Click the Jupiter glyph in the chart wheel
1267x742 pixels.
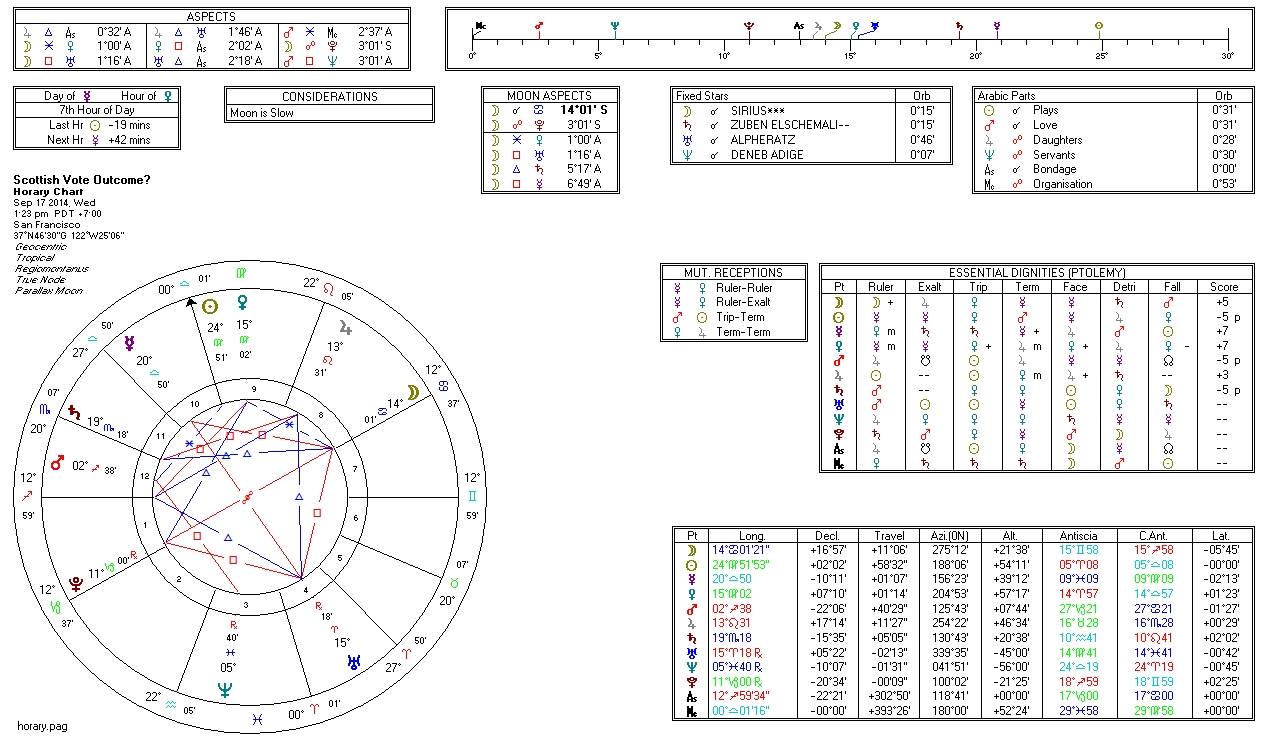(x=346, y=327)
